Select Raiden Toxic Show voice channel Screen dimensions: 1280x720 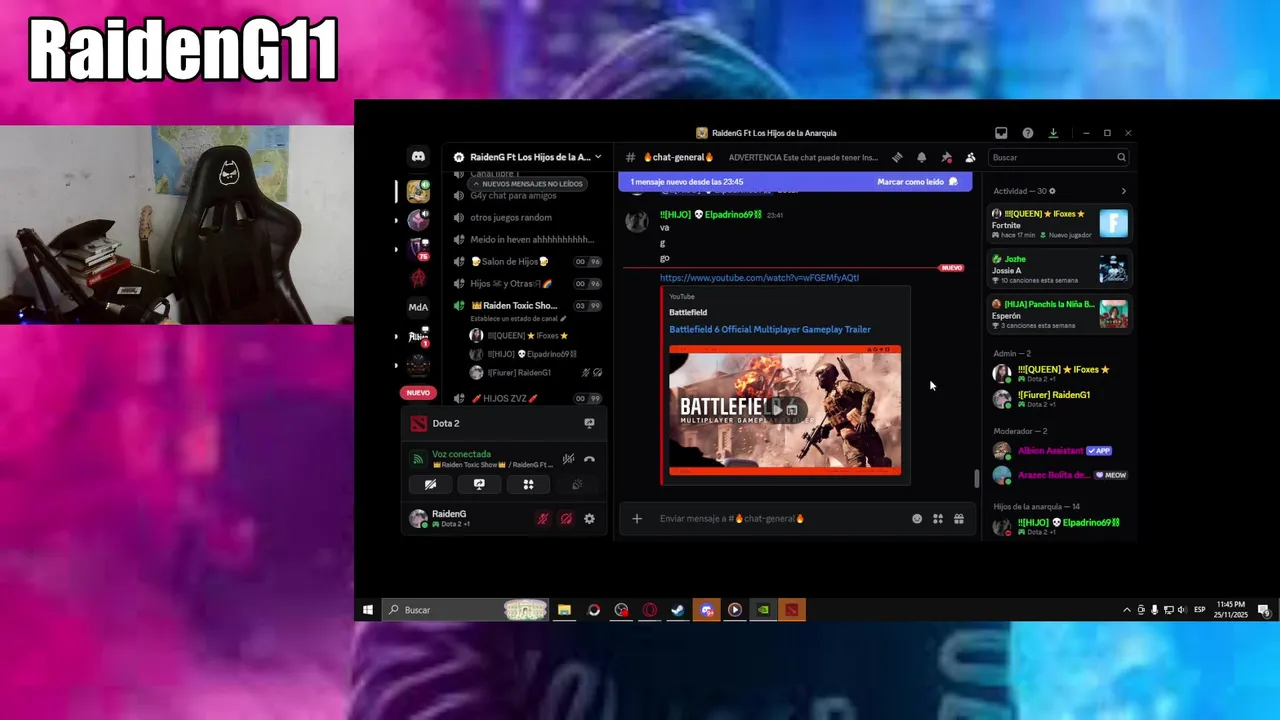[x=527, y=305]
